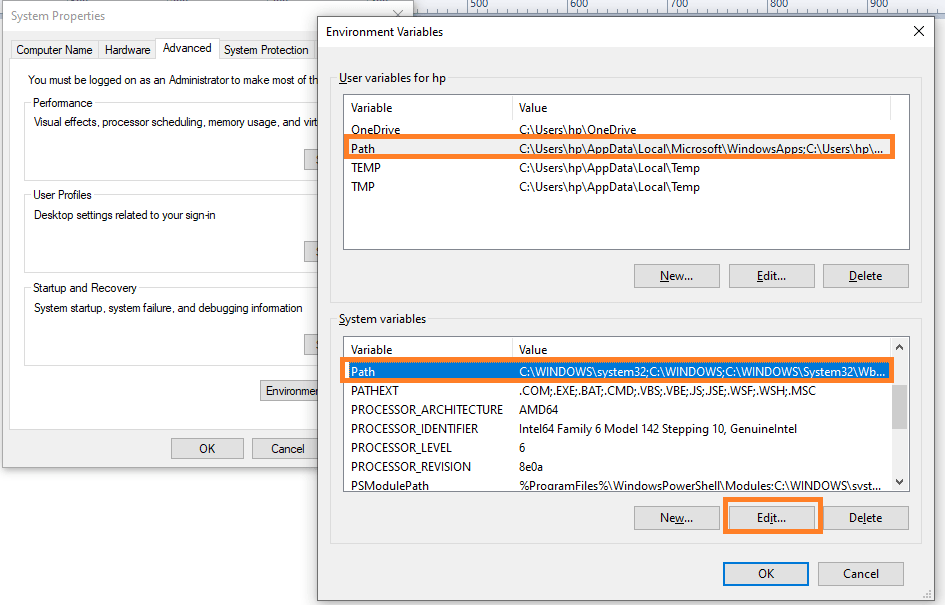
Task: Click the Intel64 Family 6 value cell
Action: [658, 429]
